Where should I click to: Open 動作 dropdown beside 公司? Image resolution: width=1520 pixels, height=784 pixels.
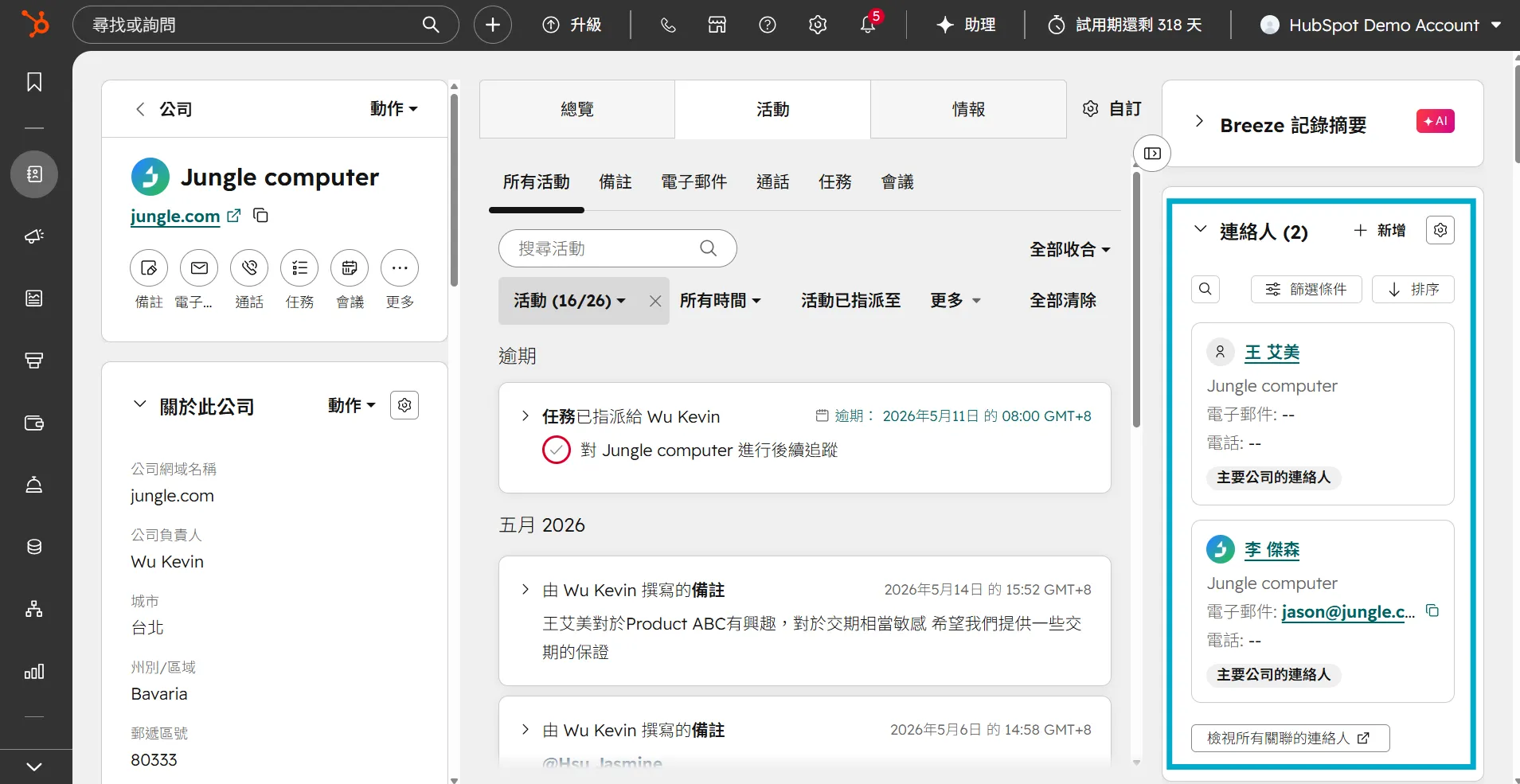pos(394,108)
